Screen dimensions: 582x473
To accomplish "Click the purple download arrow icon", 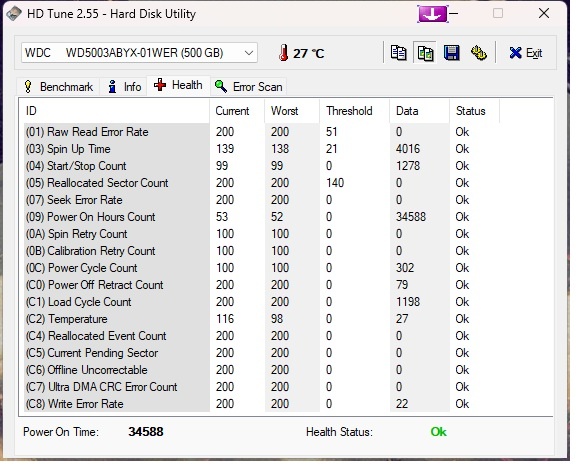I will (432, 14).
